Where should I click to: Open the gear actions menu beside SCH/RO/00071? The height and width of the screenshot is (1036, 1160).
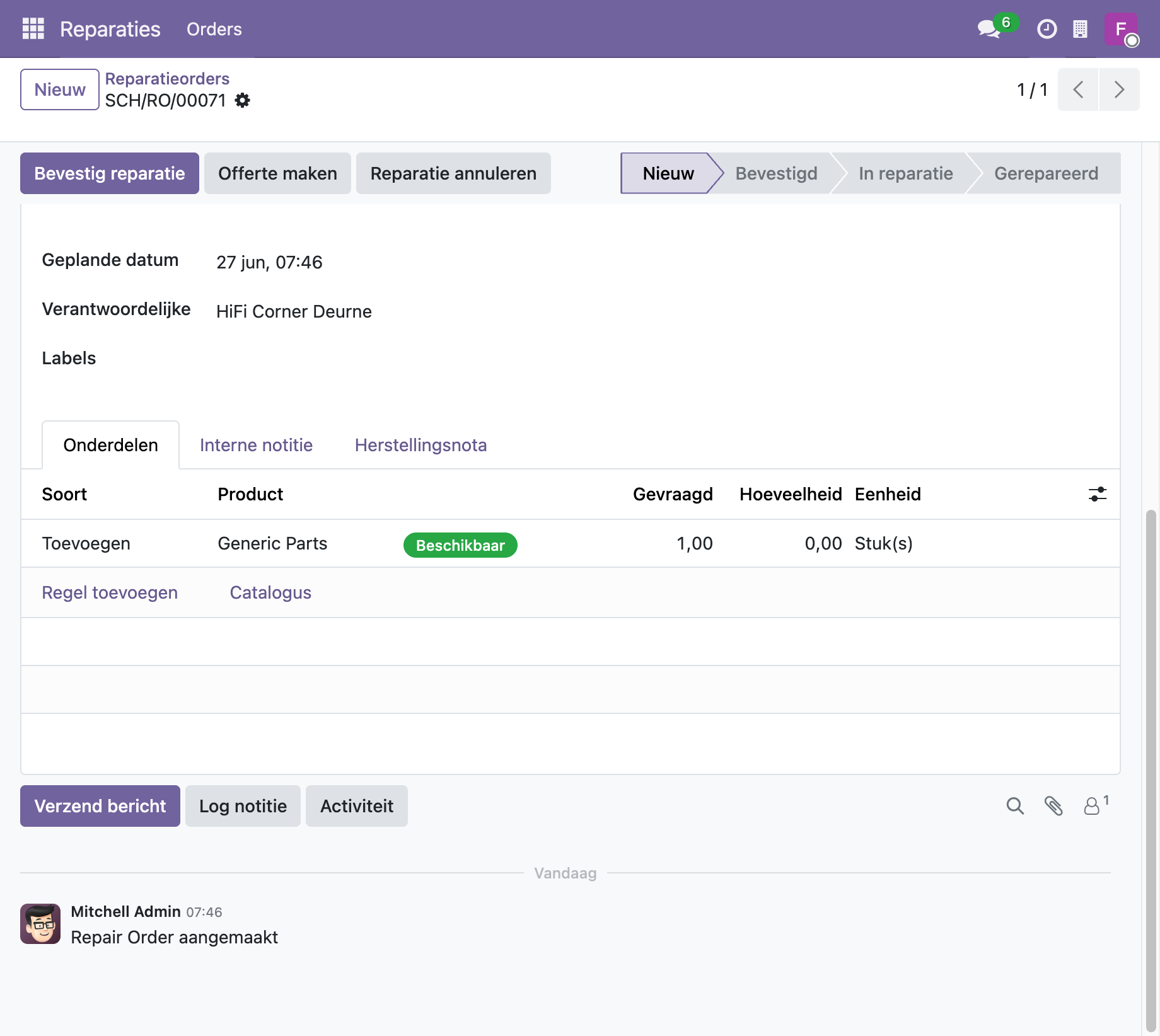click(x=243, y=100)
